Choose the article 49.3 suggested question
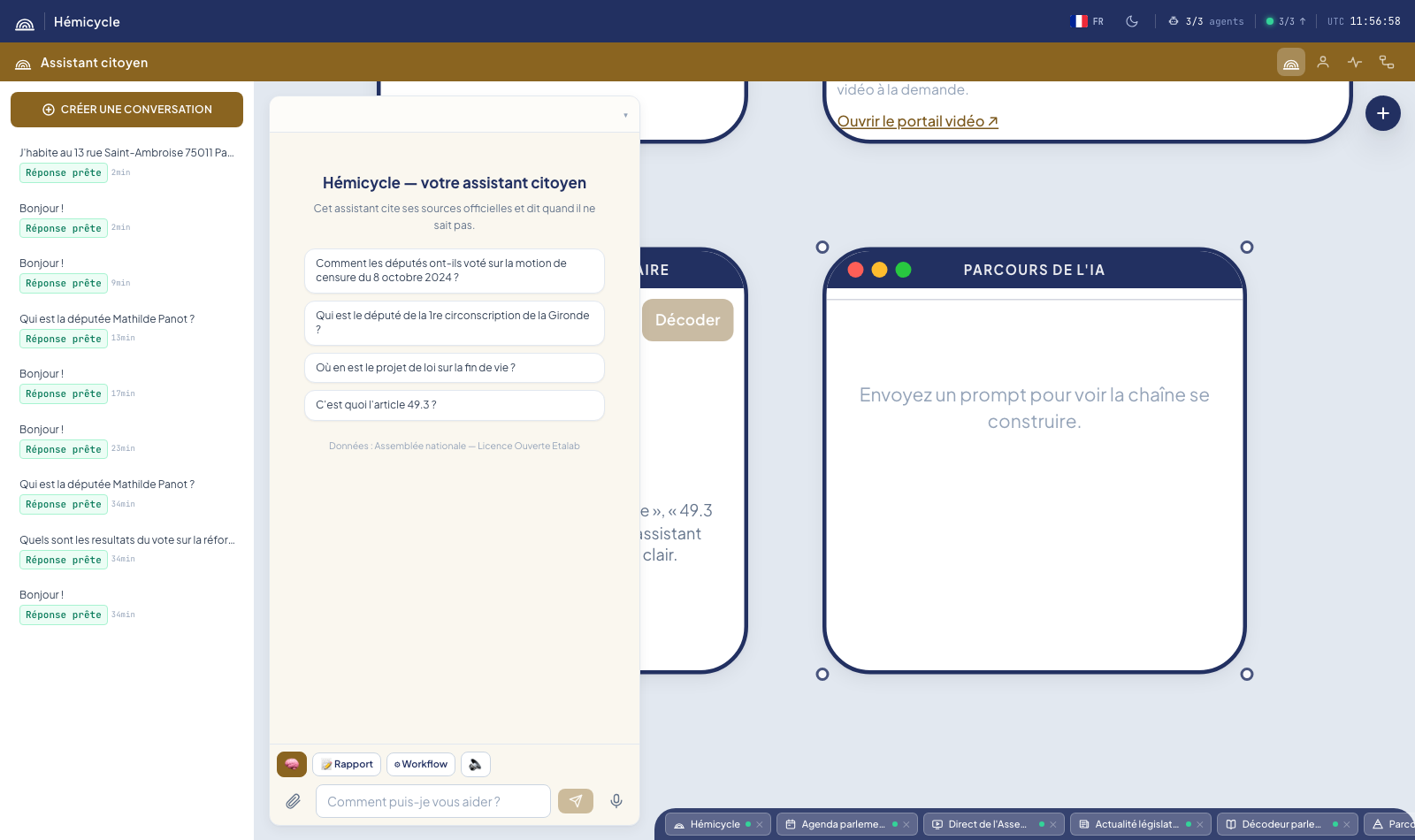The image size is (1415, 840). (x=455, y=405)
